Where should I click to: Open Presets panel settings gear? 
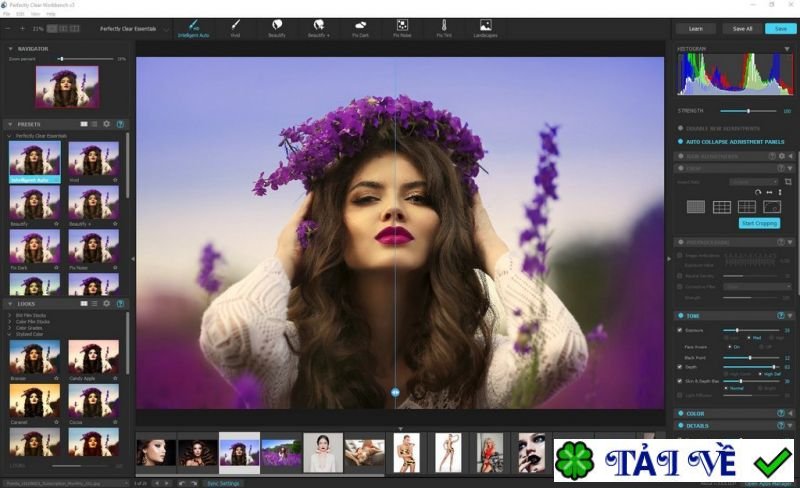pyautogui.click(x=107, y=124)
